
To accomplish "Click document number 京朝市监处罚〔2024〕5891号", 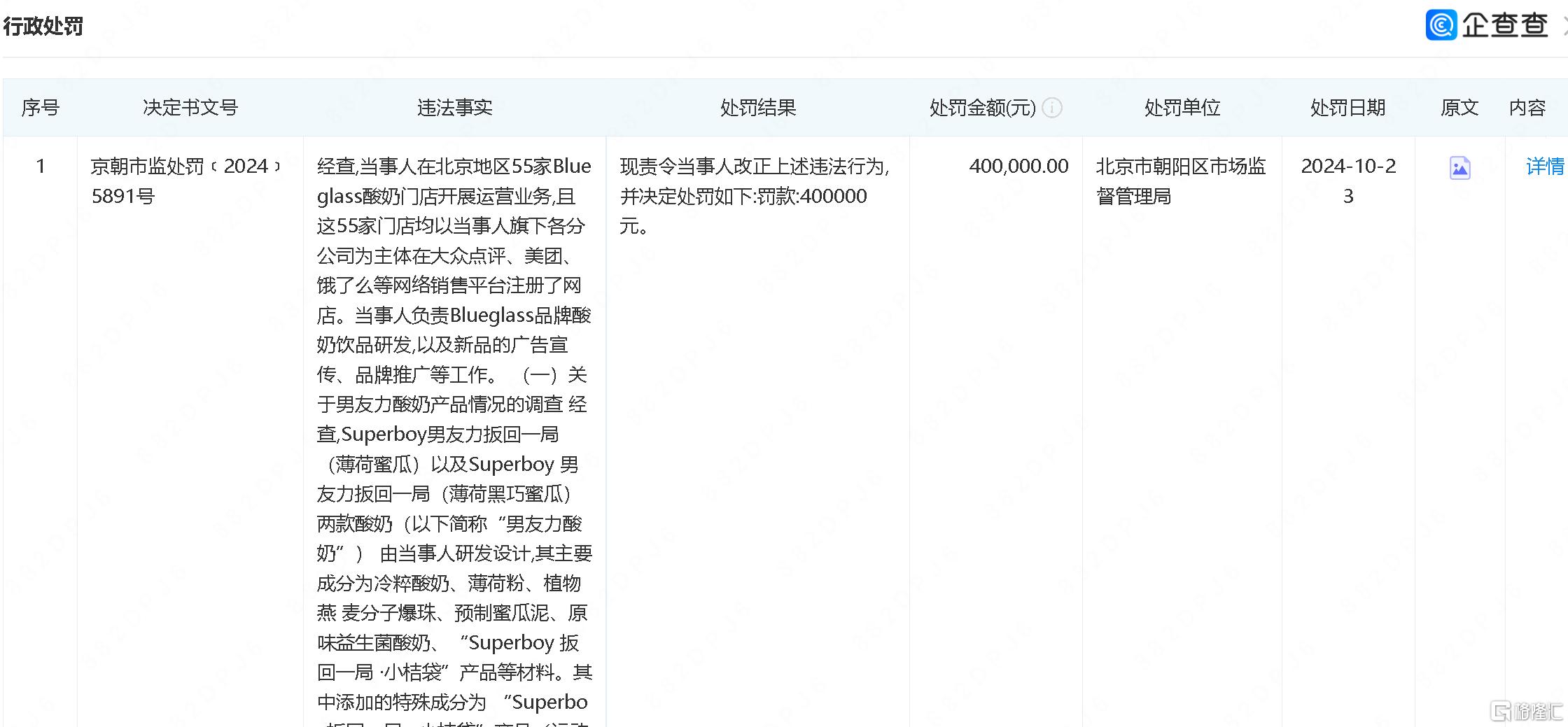I will pos(185,181).
